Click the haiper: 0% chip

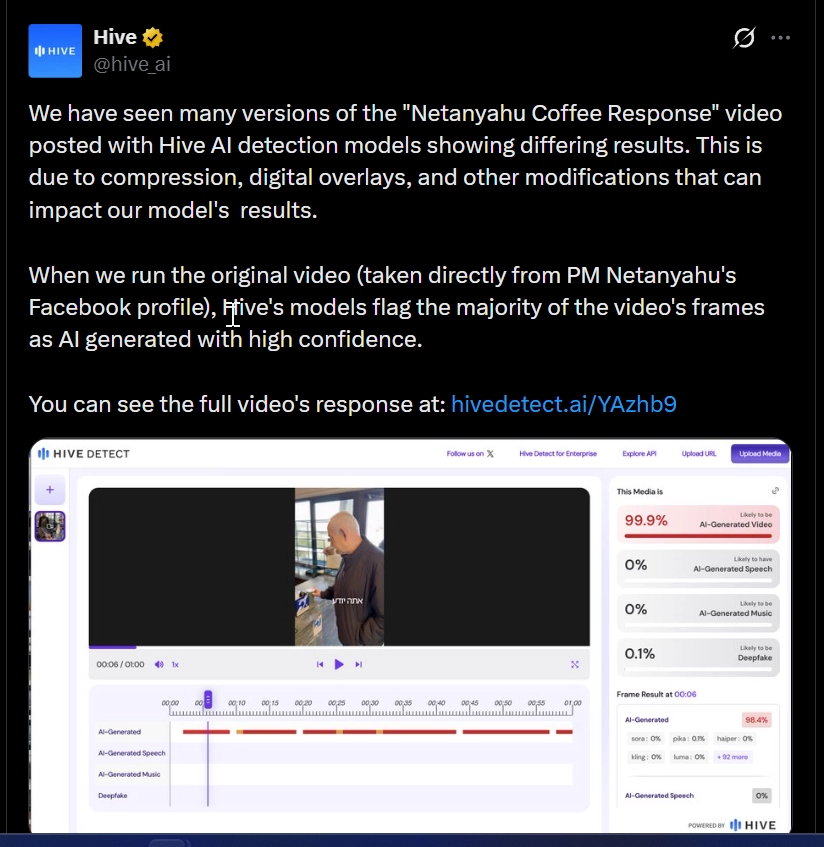pos(734,738)
